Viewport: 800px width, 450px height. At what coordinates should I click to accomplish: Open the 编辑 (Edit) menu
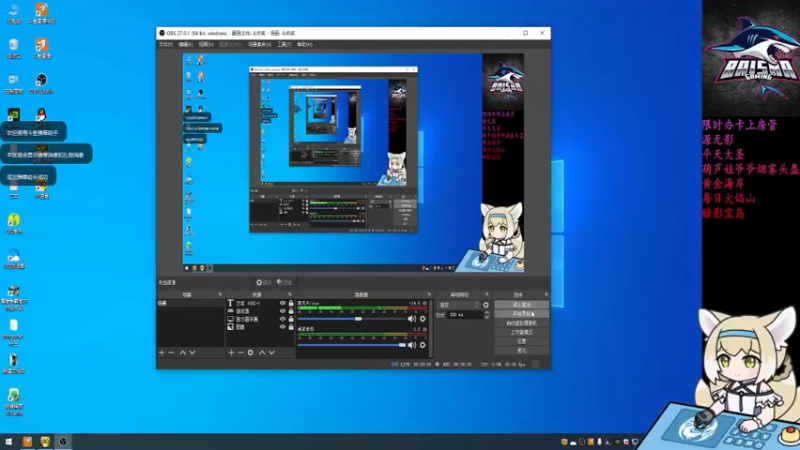(185, 44)
